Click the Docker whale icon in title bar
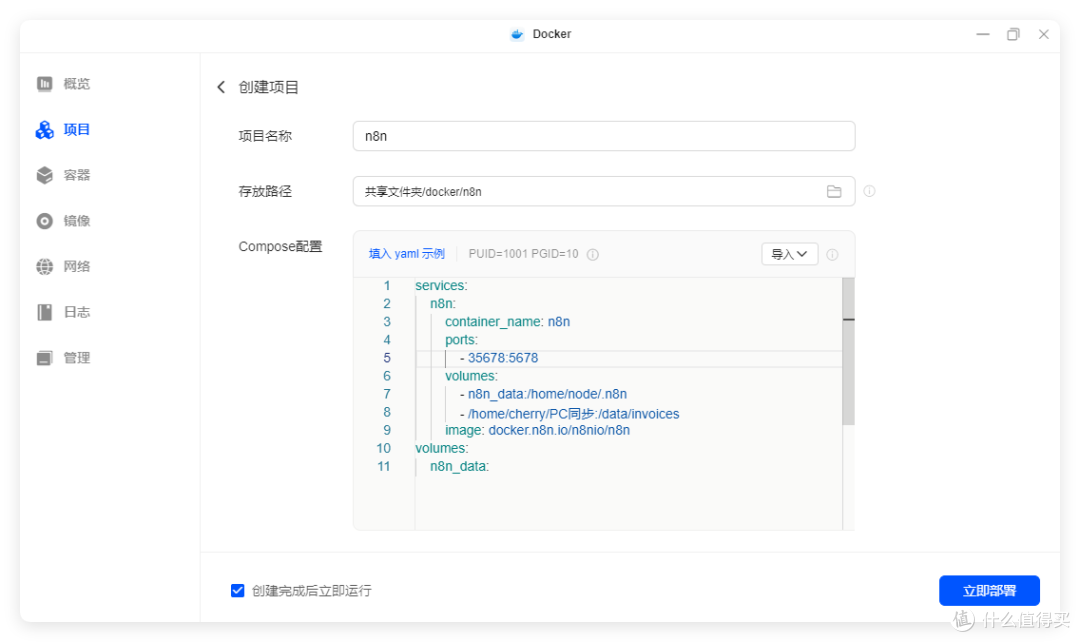The width and height of the screenshot is (1080, 642). coord(517,34)
